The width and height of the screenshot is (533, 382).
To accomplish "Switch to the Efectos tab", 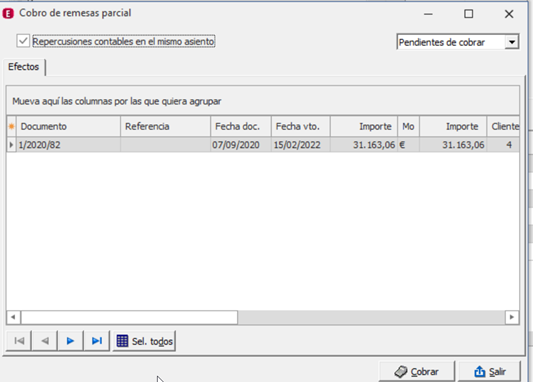I will click(x=23, y=67).
